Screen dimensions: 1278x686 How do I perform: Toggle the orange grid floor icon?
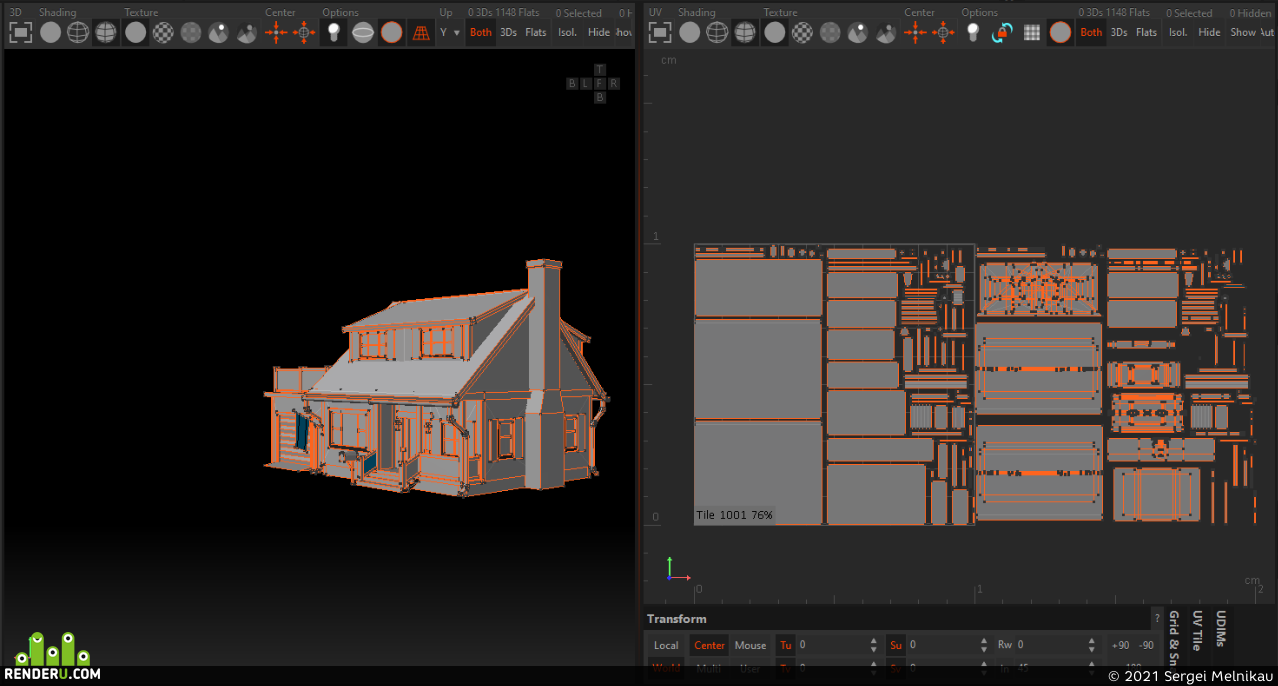(421, 32)
